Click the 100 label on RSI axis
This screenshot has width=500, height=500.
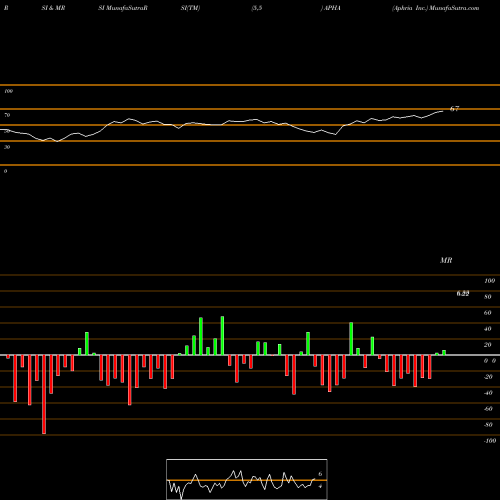pyautogui.click(x=8, y=91)
